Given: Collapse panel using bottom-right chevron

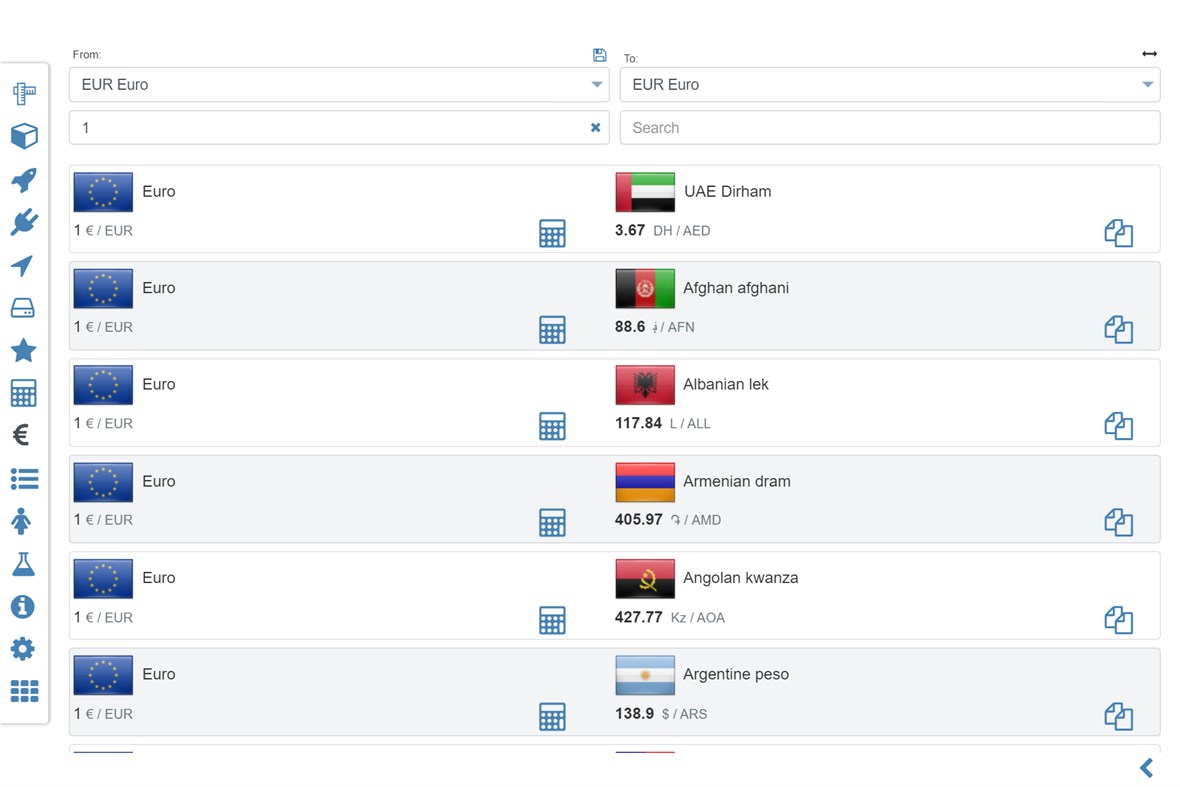Looking at the screenshot, I should click(1147, 768).
